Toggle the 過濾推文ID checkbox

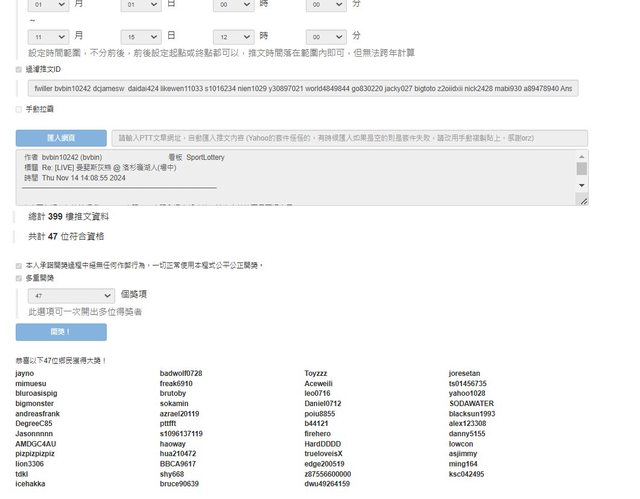click(x=19, y=70)
